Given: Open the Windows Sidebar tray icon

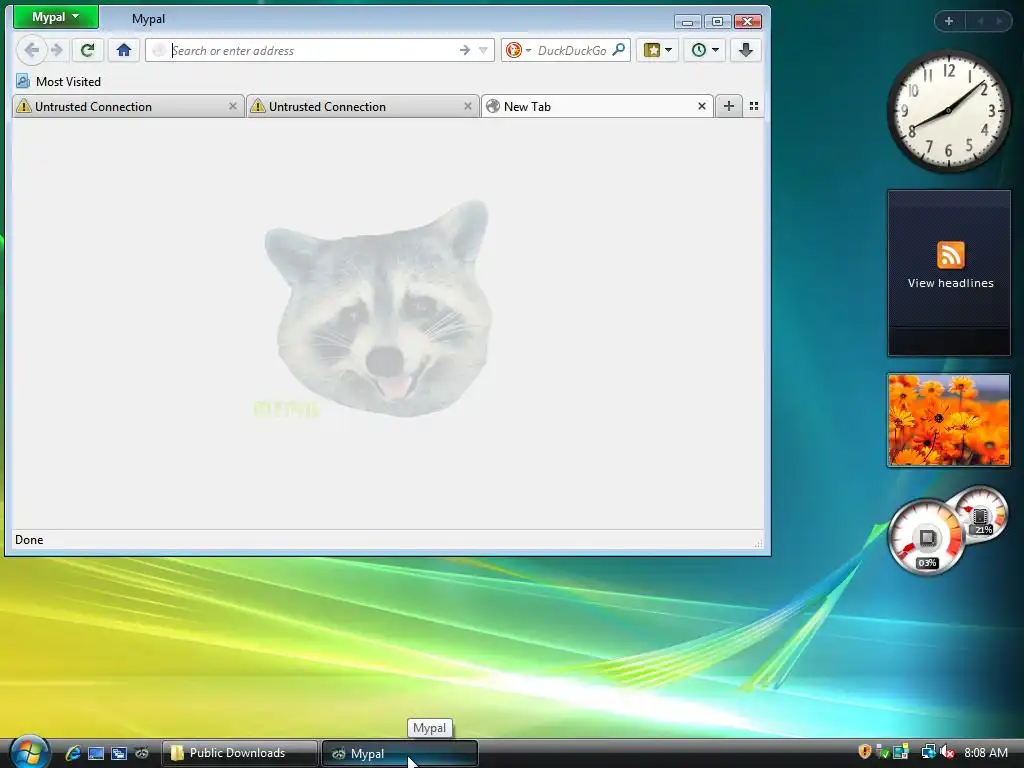Looking at the screenshot, I should 901,752.
